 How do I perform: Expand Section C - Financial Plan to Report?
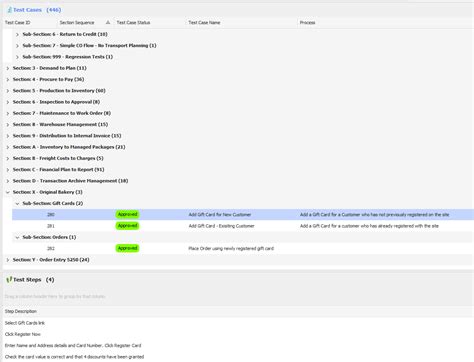[x=8, y=170]
